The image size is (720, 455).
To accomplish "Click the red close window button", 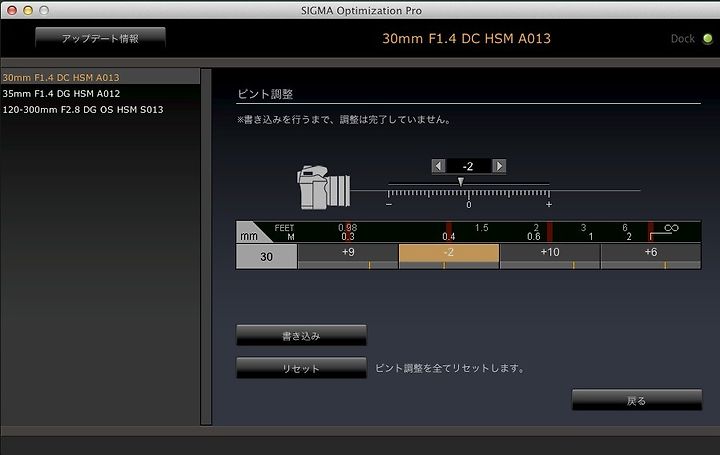I will pos(12,10).
